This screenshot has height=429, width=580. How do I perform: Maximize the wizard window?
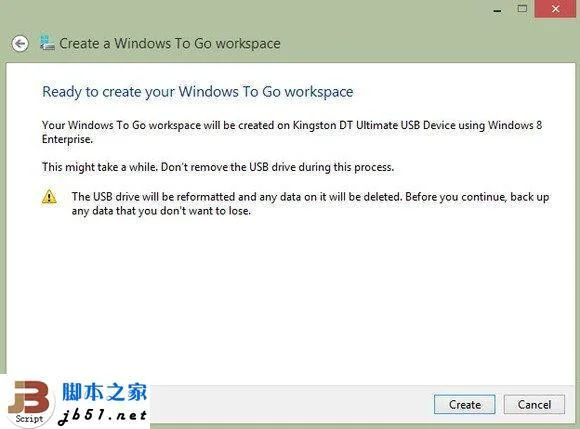(x=522, y=9)
